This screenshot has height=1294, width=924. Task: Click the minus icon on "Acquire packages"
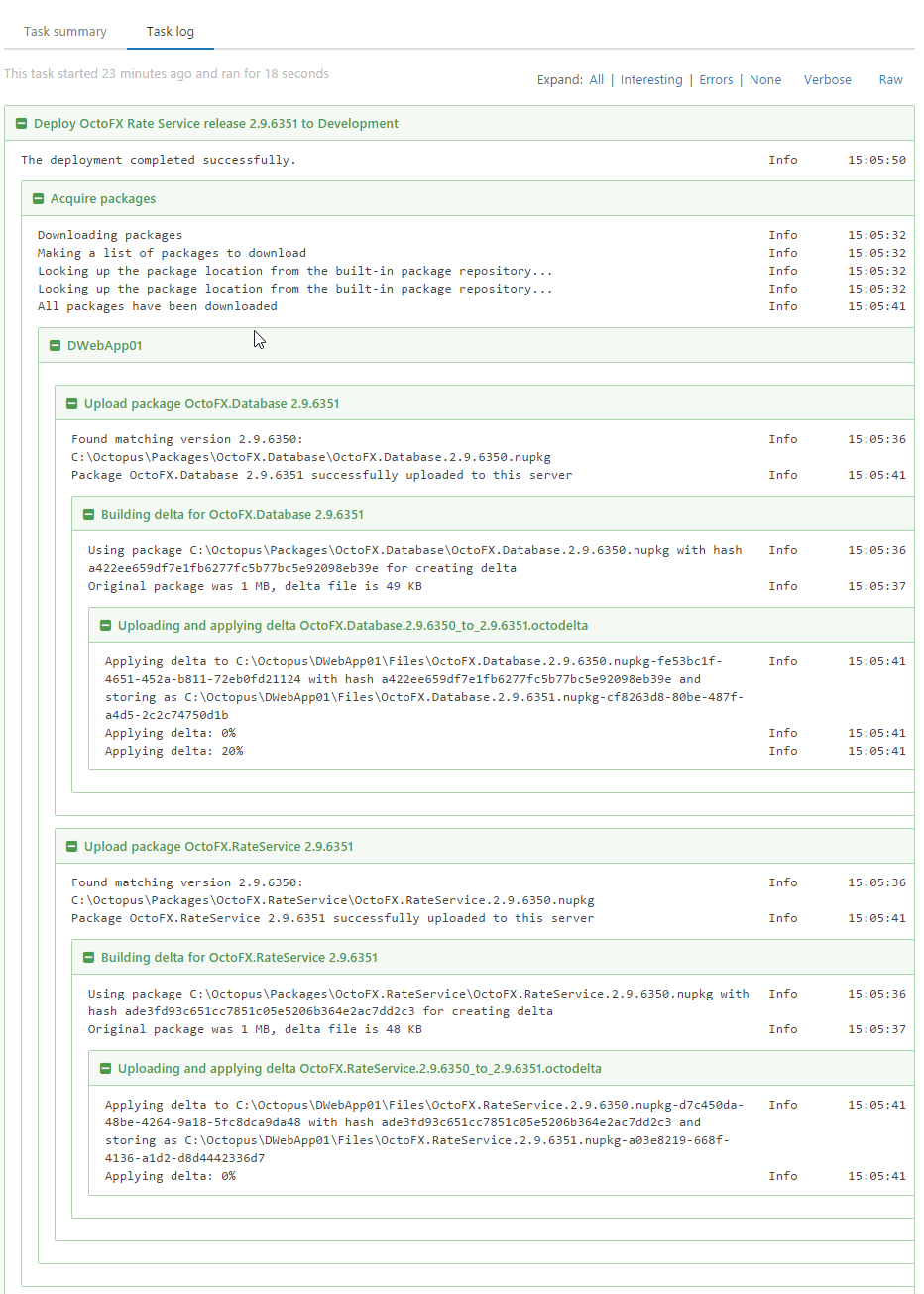(38, 198)
